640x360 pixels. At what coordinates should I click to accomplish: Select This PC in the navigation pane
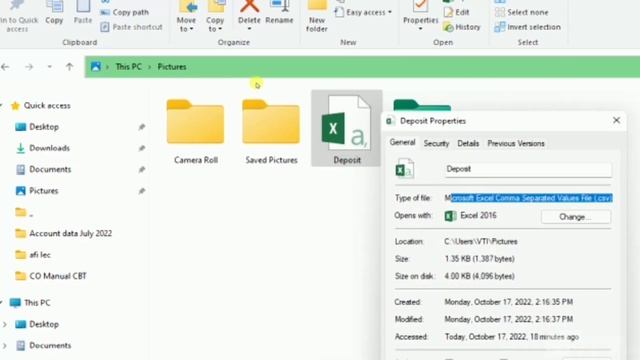coord(37,303)
